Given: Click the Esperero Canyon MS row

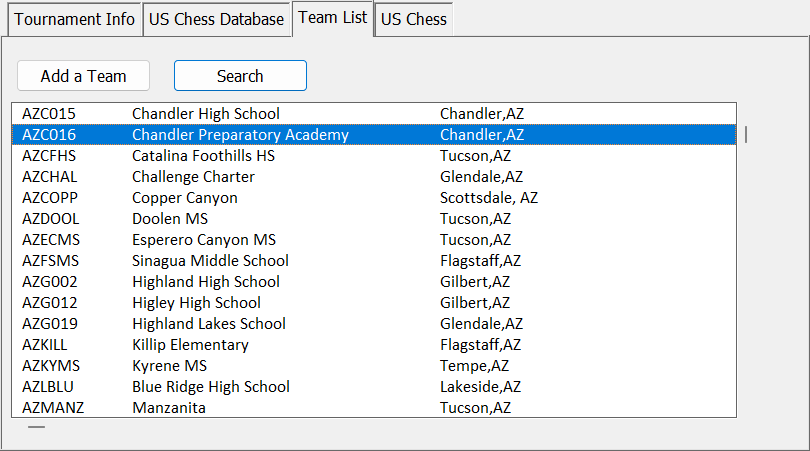Looking at the screenshot, I should pyautogui.click(x=204, y=240).
